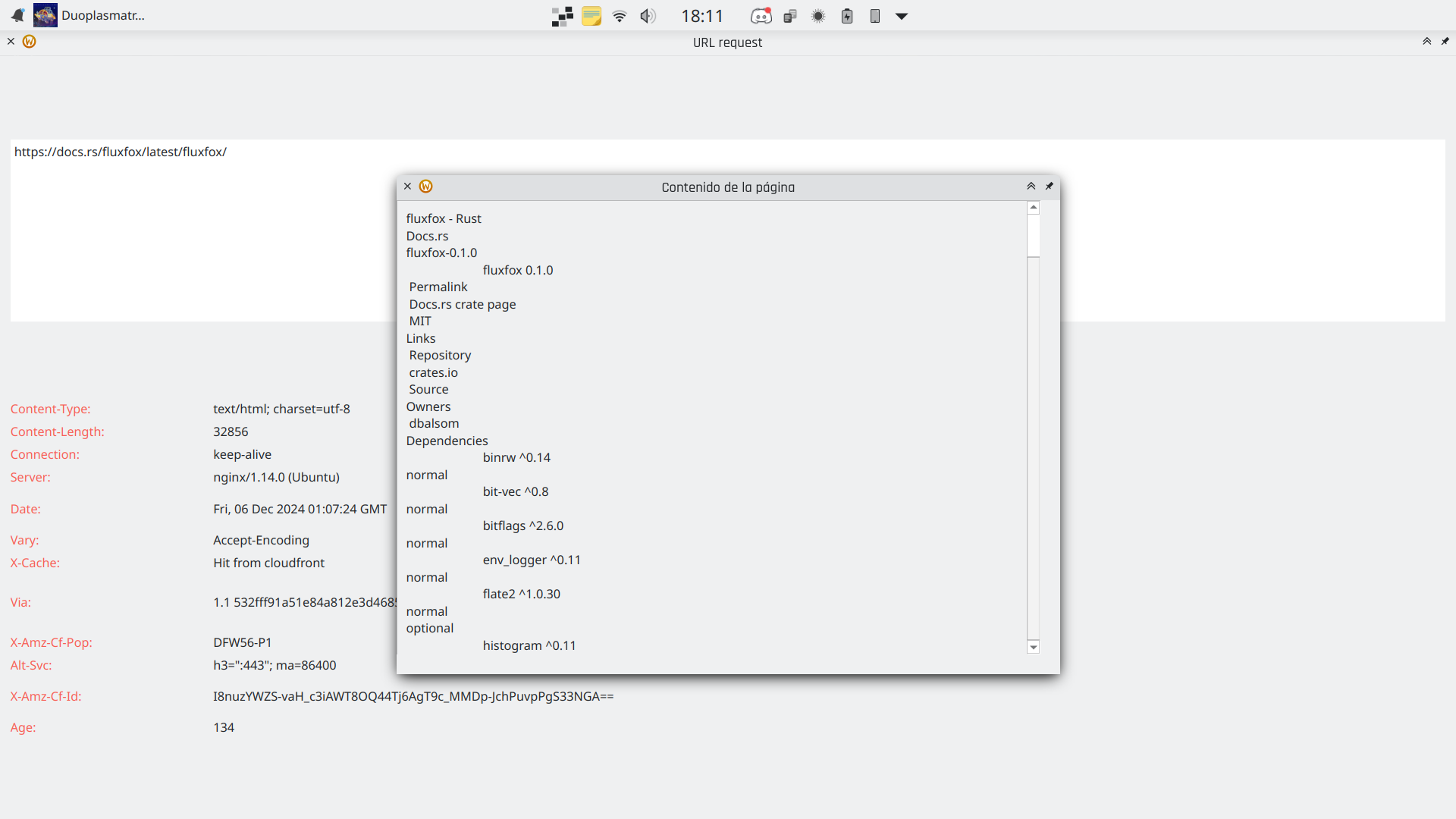Click the notification bell icon
This screenshot has width=1456, height=819.
coord(17,15)
